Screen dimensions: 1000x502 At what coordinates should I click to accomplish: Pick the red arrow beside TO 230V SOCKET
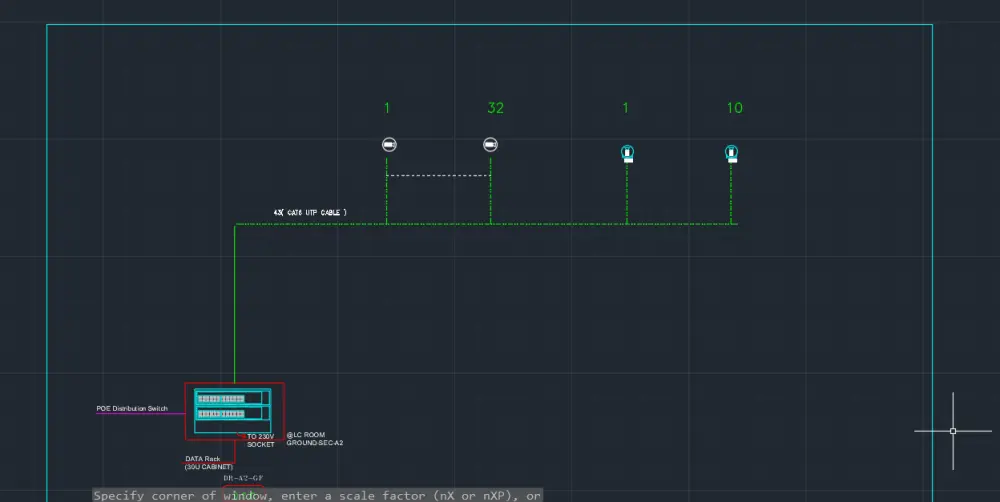(x=242, y=436)
